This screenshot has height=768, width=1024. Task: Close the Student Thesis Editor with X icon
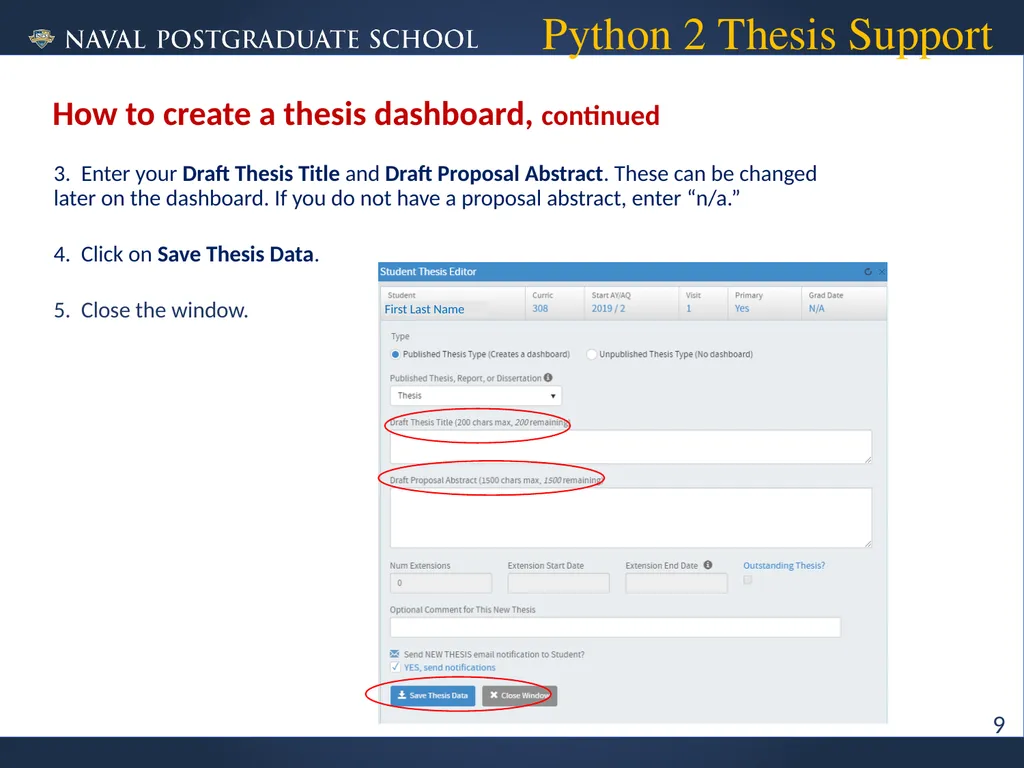pos(882,272)
